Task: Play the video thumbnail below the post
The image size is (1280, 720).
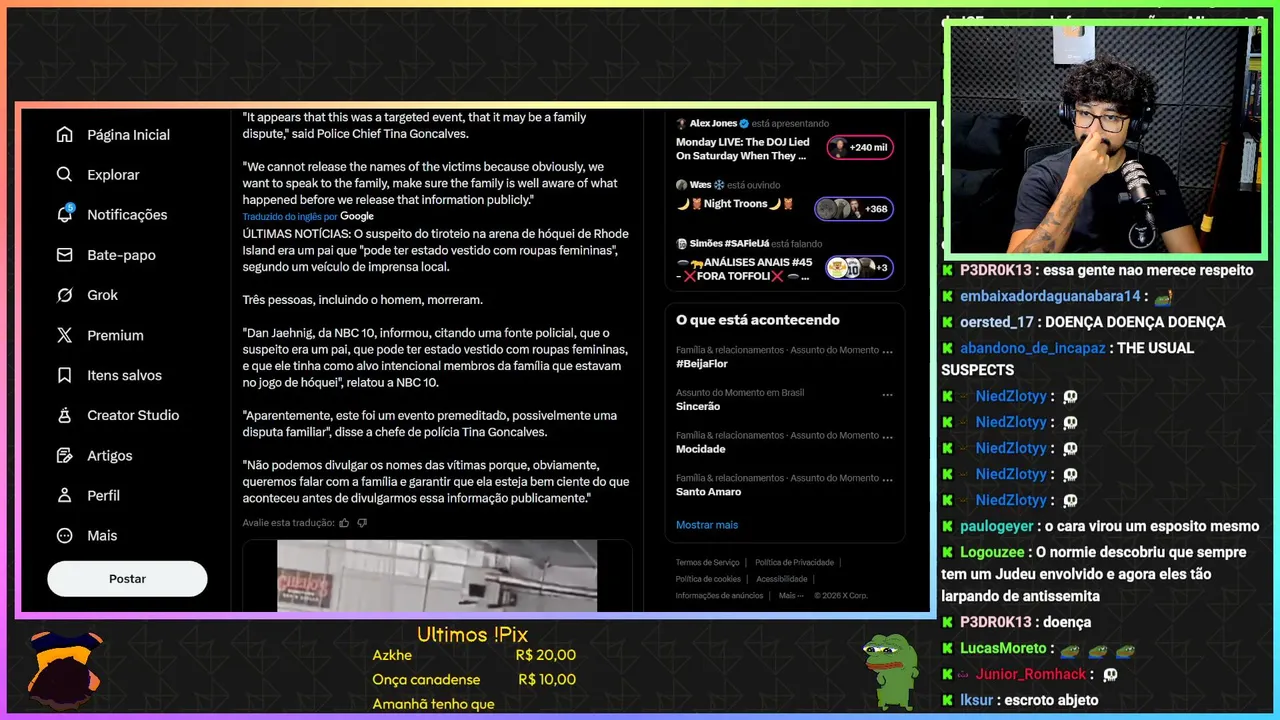Action: coord(437,575)
